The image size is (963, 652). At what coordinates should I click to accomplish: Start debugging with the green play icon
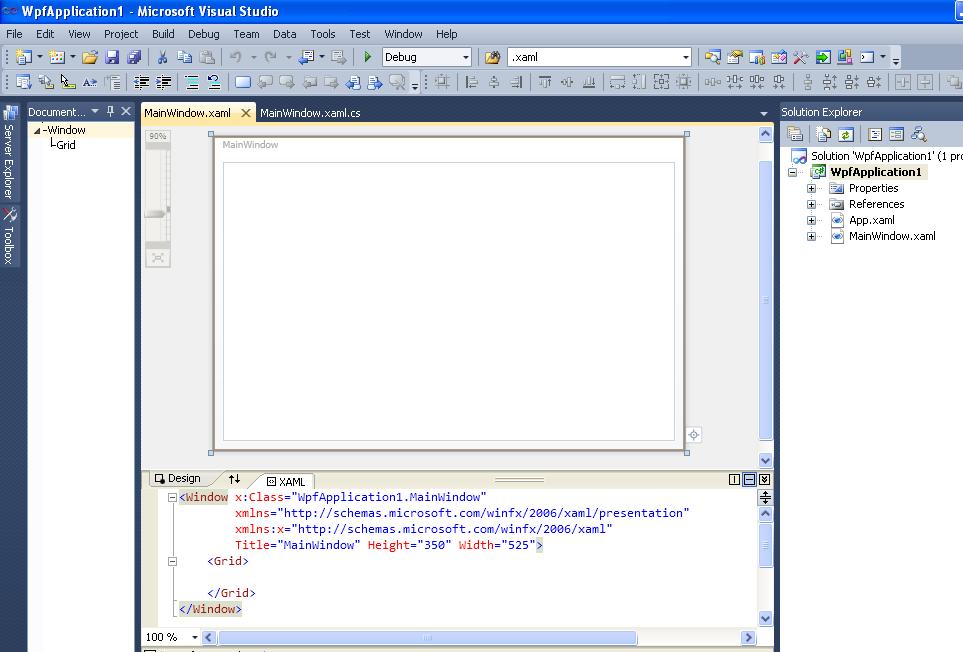coord(367,57)
